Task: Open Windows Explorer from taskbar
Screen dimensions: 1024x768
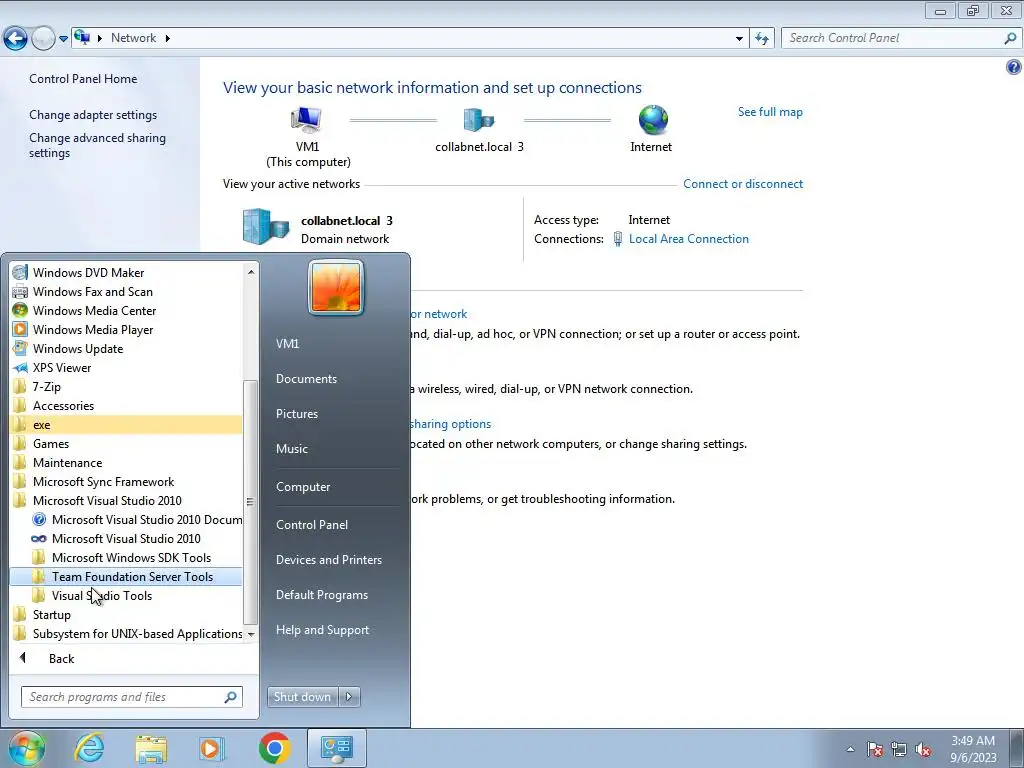Action: (x=151, y=748)
